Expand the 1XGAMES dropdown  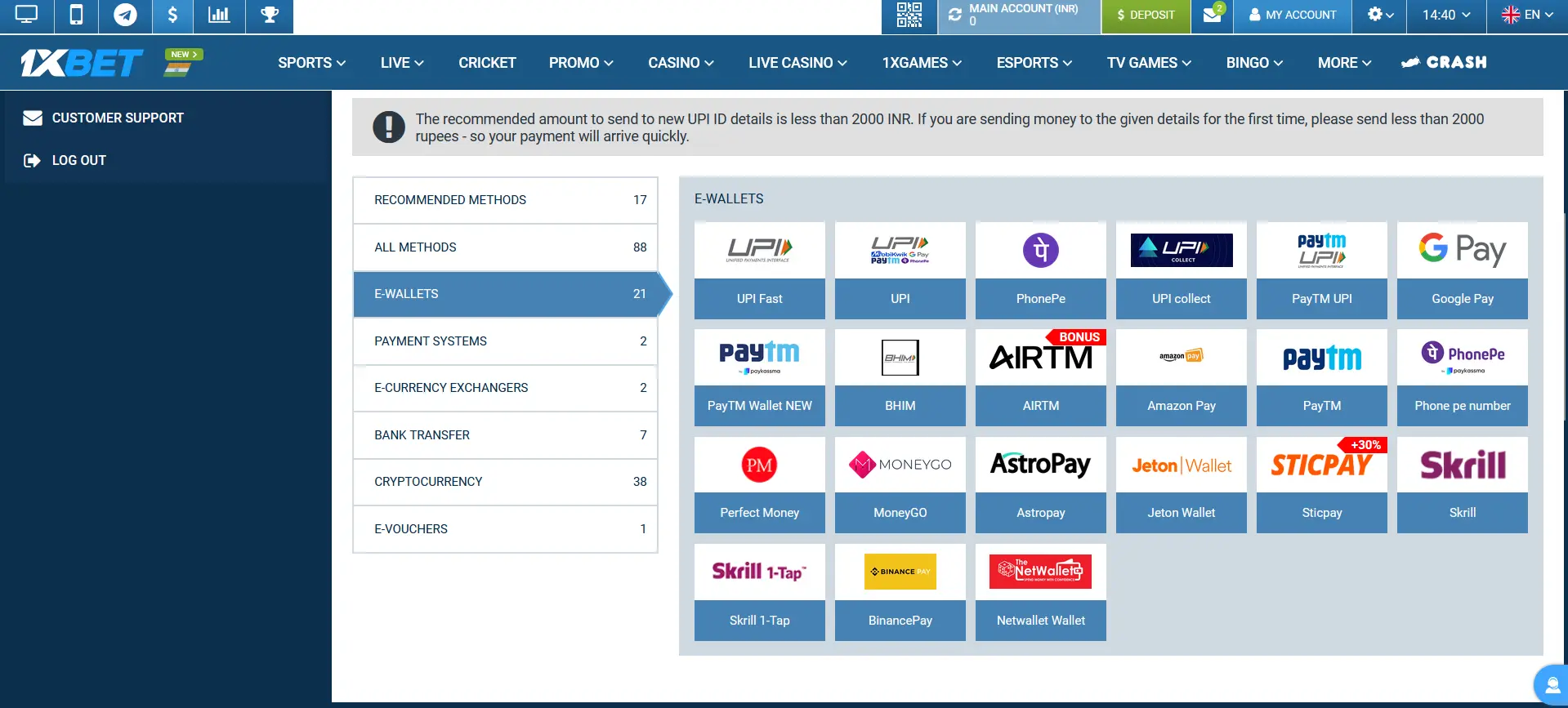point(922,63)
